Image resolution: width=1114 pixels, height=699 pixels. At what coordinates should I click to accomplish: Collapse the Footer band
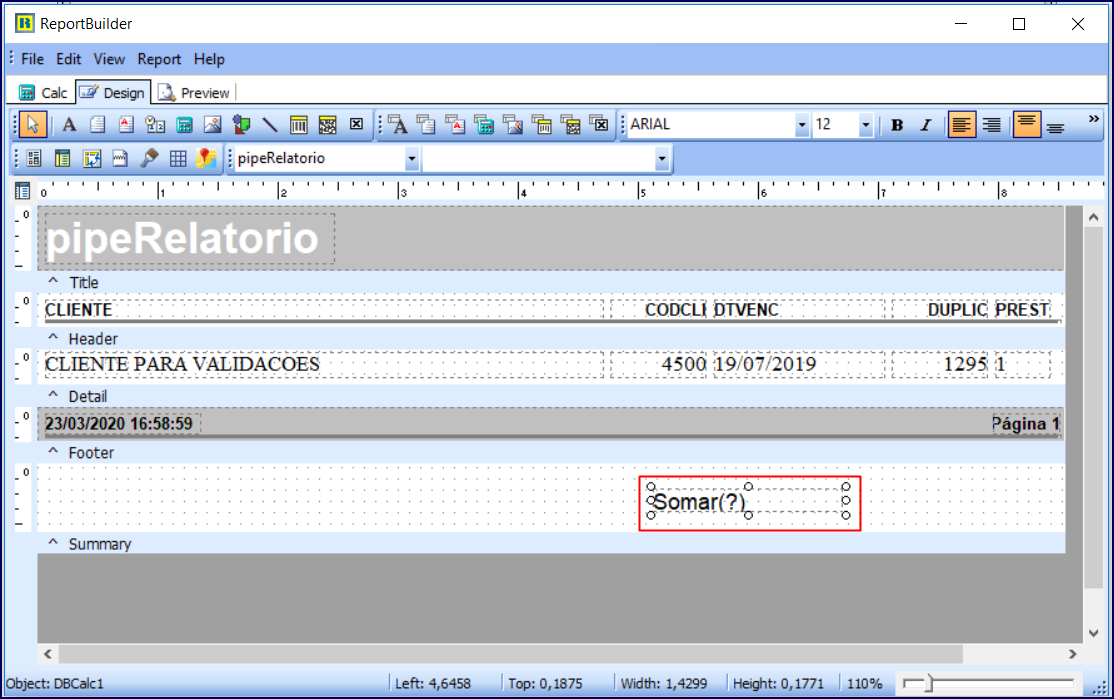[x=53, y=451]
